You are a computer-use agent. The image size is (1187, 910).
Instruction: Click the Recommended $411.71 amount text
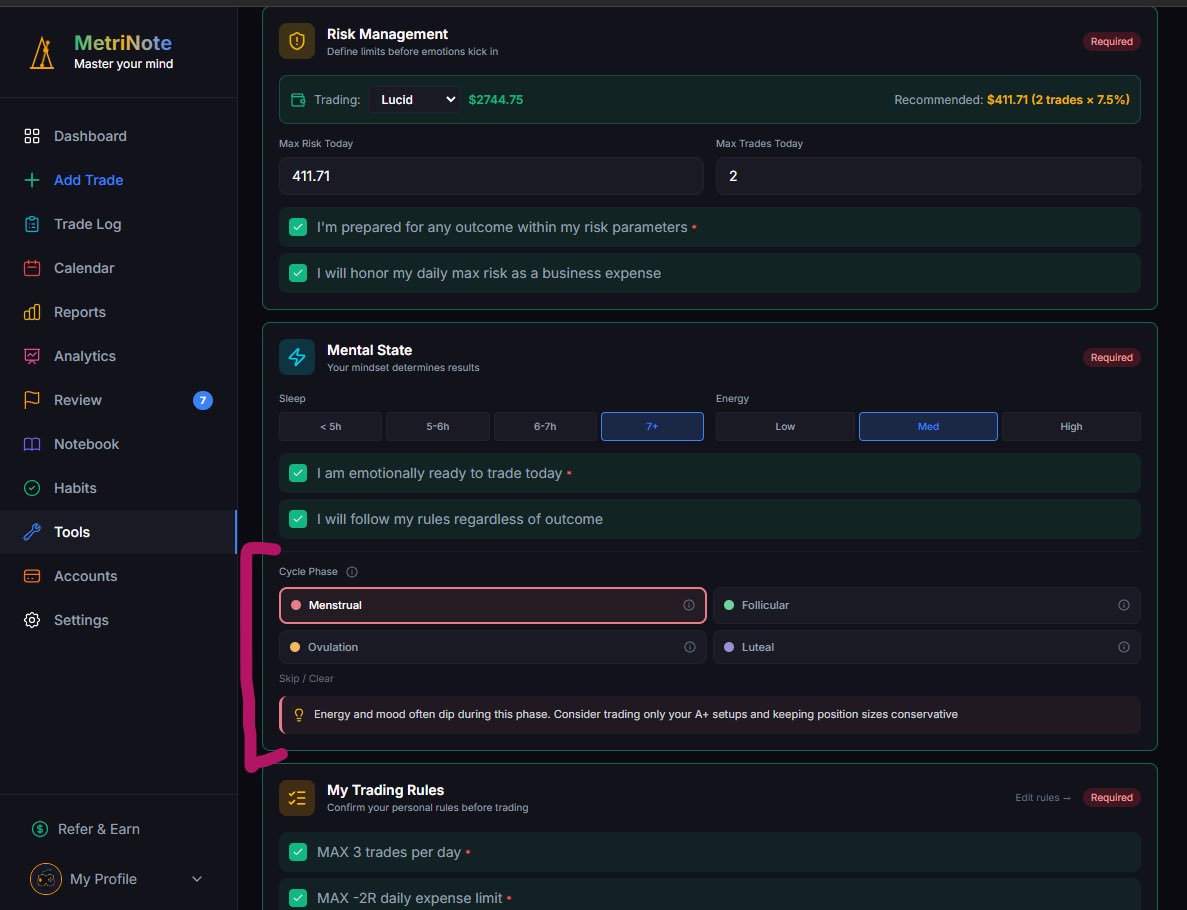pos(1058,100)
